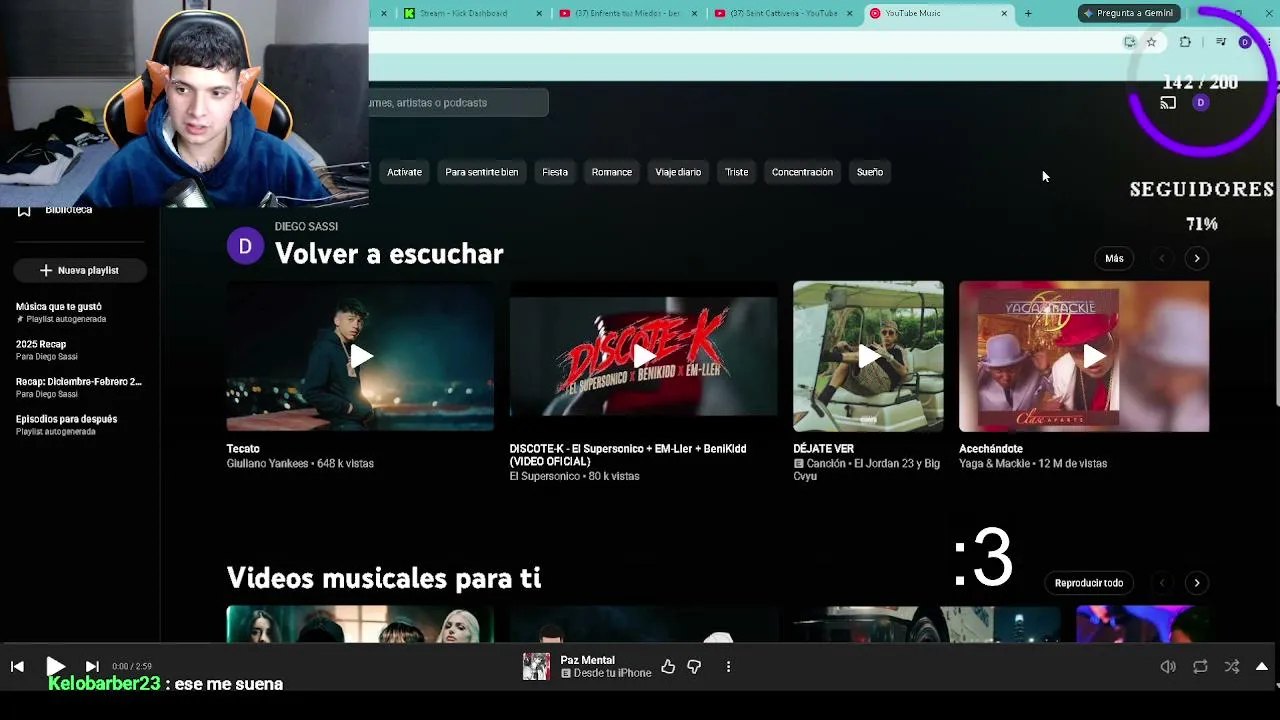This screenshot has width=1280, height=720.
Task: Open Chrome media controls icon
Action: pyautogui.click(x=1221, y=42)
